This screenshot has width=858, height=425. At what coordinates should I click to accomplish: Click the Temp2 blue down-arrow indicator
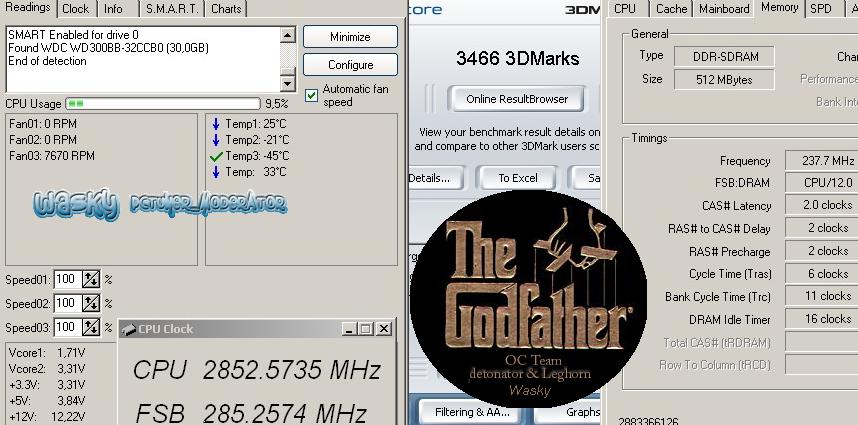[x=215, y=140]
